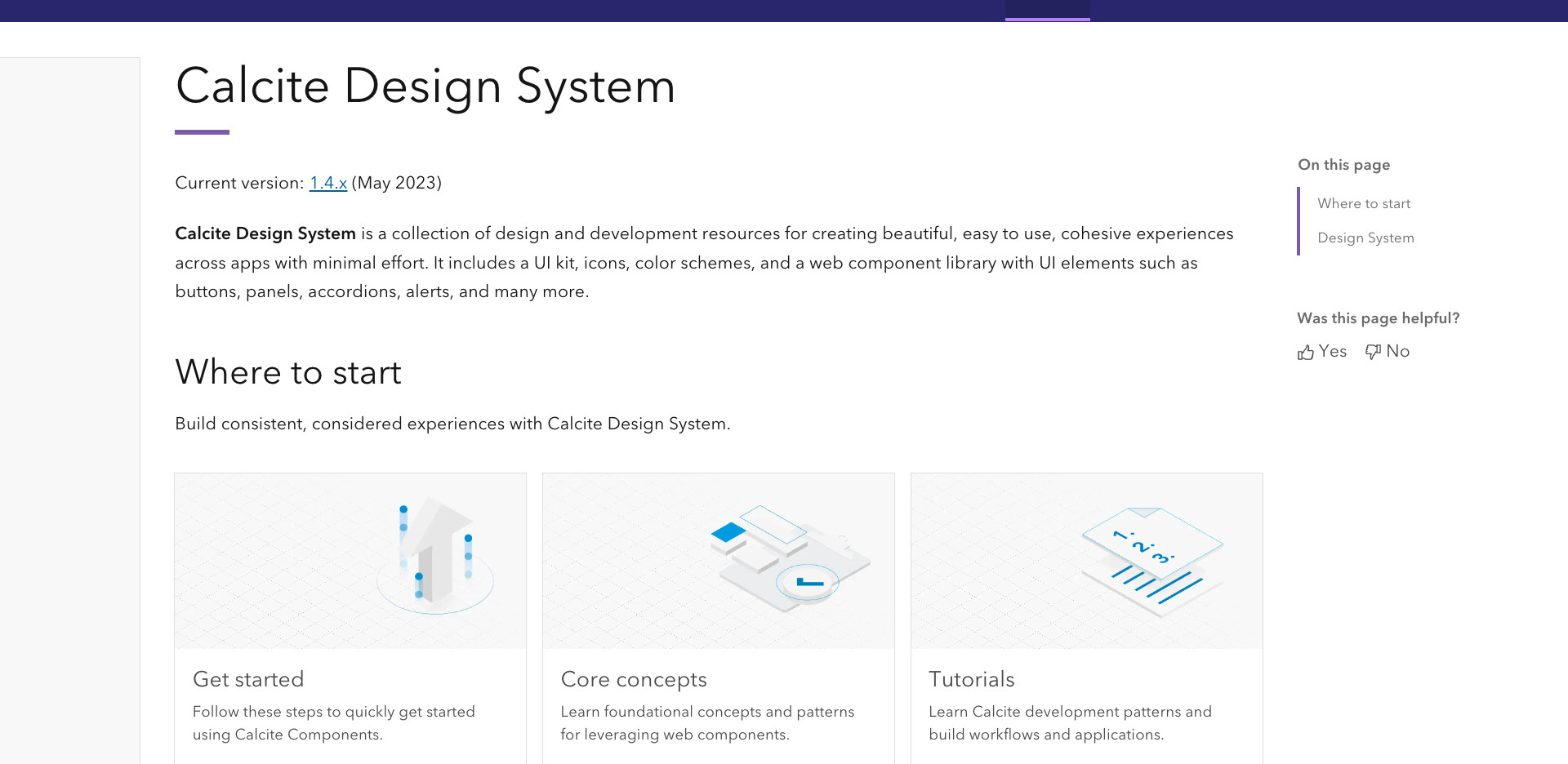This screenshot has height=764, width=1568.
Task: Click the 'On this page' heading
Action: pos(1344,165)
